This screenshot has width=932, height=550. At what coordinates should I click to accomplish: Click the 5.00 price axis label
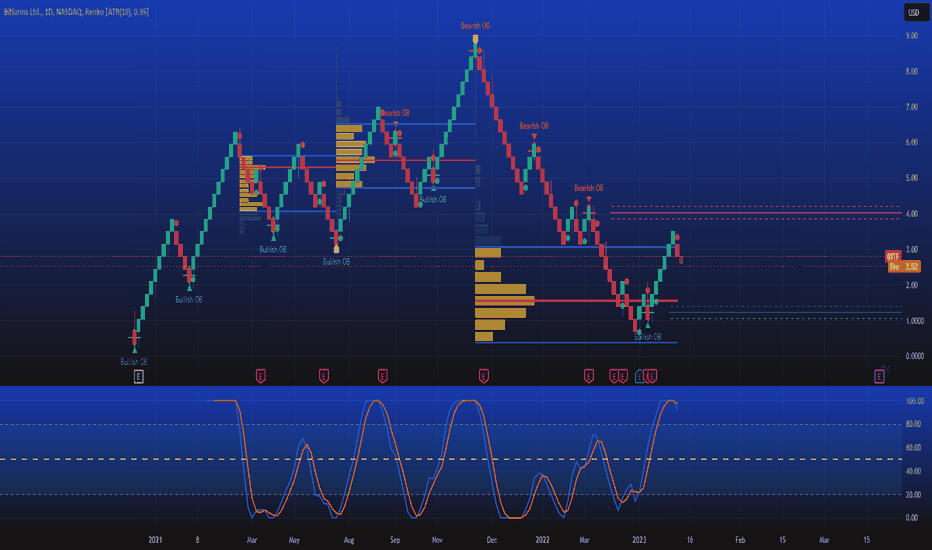tap(911, 178)
